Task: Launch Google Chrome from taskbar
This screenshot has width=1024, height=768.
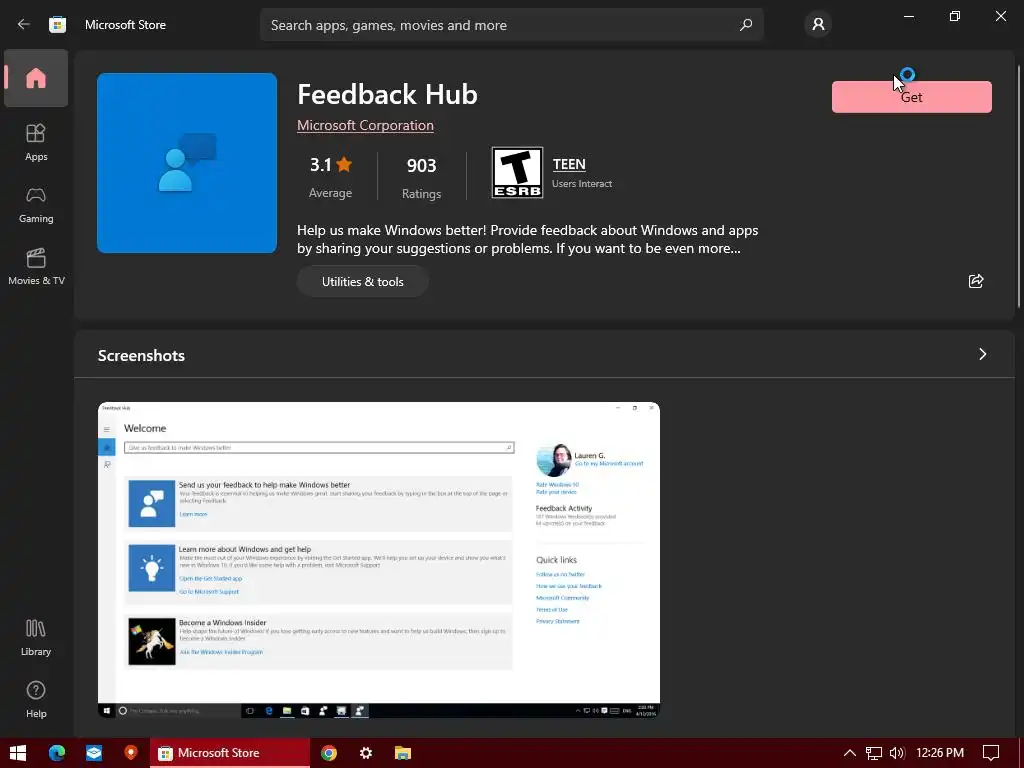Action: (x=328, y=753)
